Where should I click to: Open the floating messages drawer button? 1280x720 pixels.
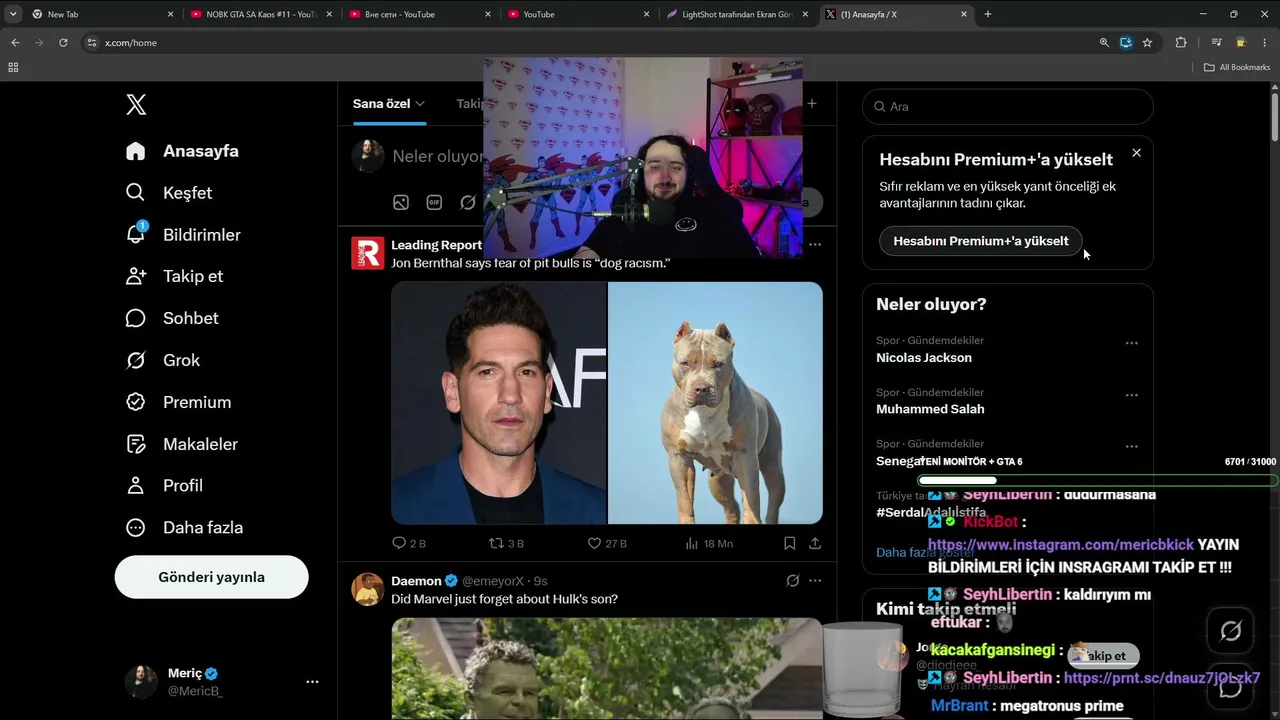click(x=1231, y=687)
